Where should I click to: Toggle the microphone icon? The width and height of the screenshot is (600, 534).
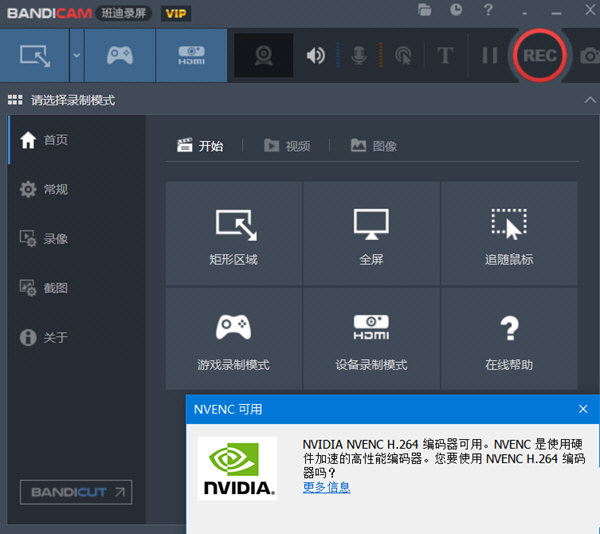point(359,55)
